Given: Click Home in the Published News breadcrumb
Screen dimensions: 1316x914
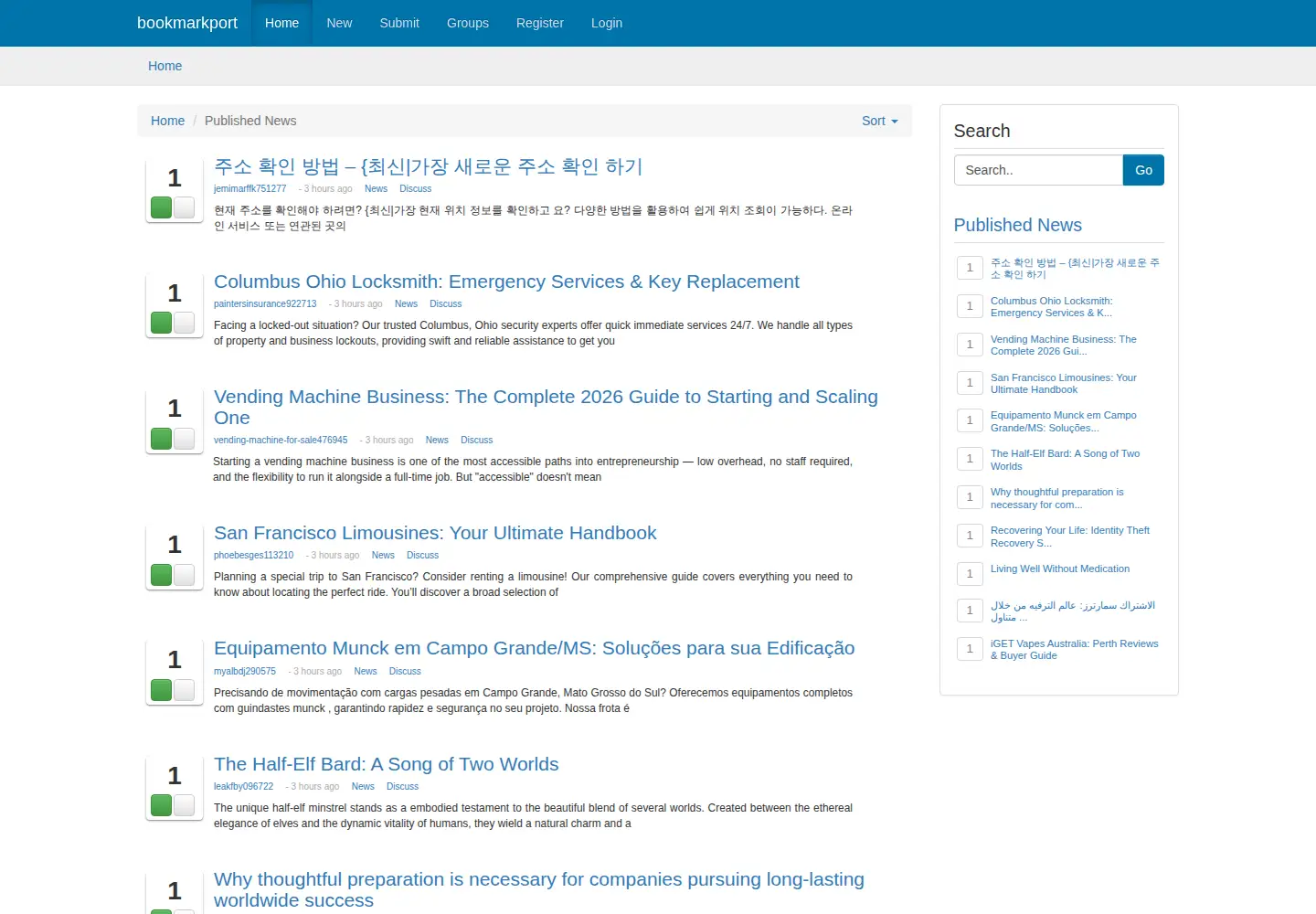Looking at the screenshot, I should 167,121.
